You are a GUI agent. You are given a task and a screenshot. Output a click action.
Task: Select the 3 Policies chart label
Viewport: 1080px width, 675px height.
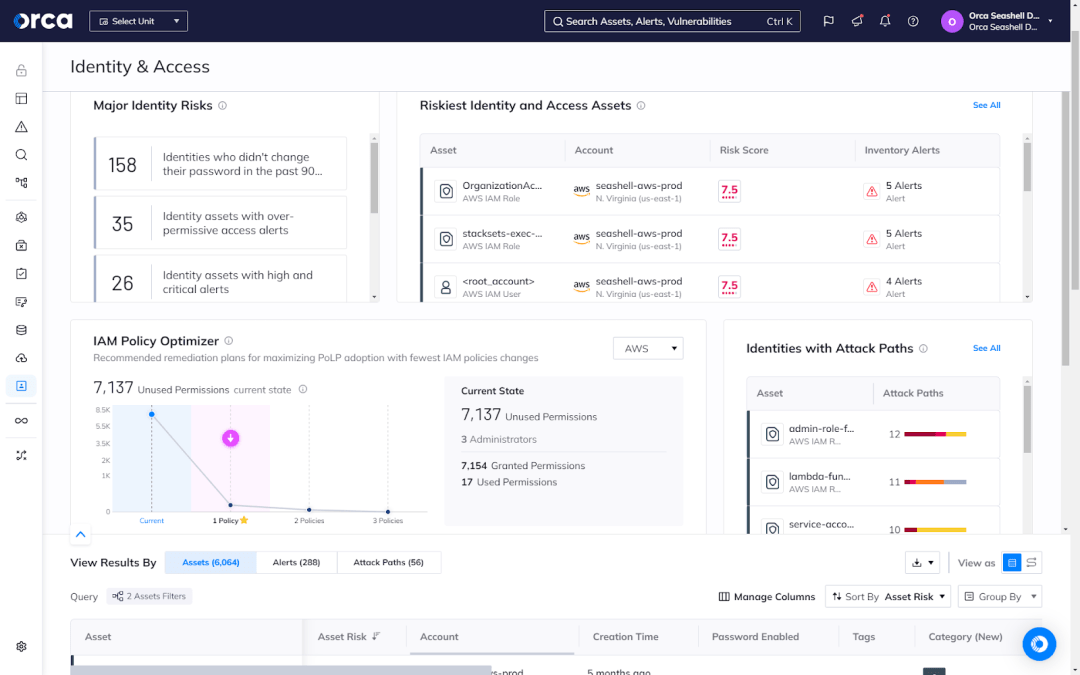click(x=388, y=521)
